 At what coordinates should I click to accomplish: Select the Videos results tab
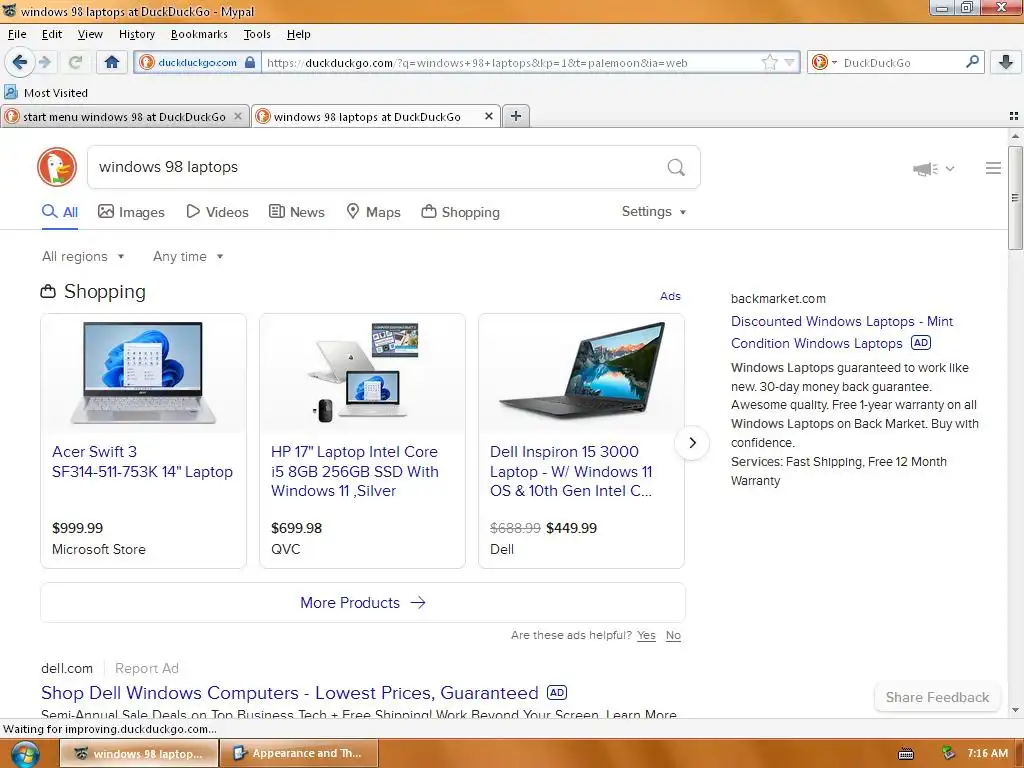point(217,212)
